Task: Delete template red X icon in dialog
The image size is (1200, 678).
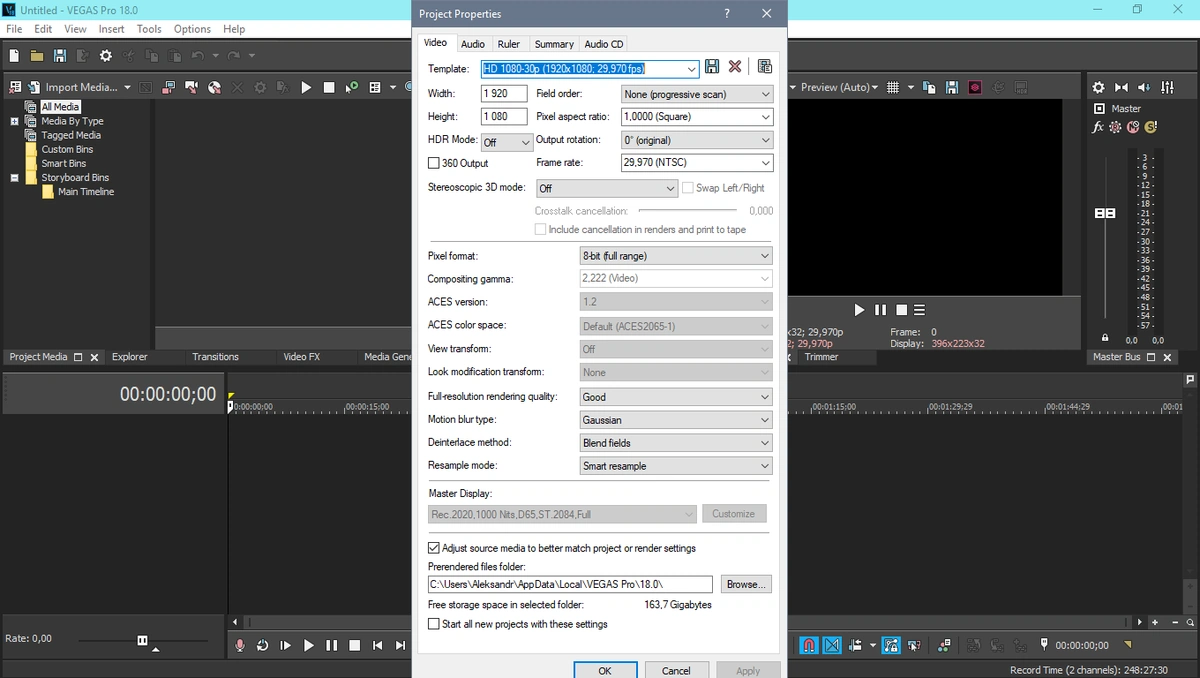Action: coord(735,66)
